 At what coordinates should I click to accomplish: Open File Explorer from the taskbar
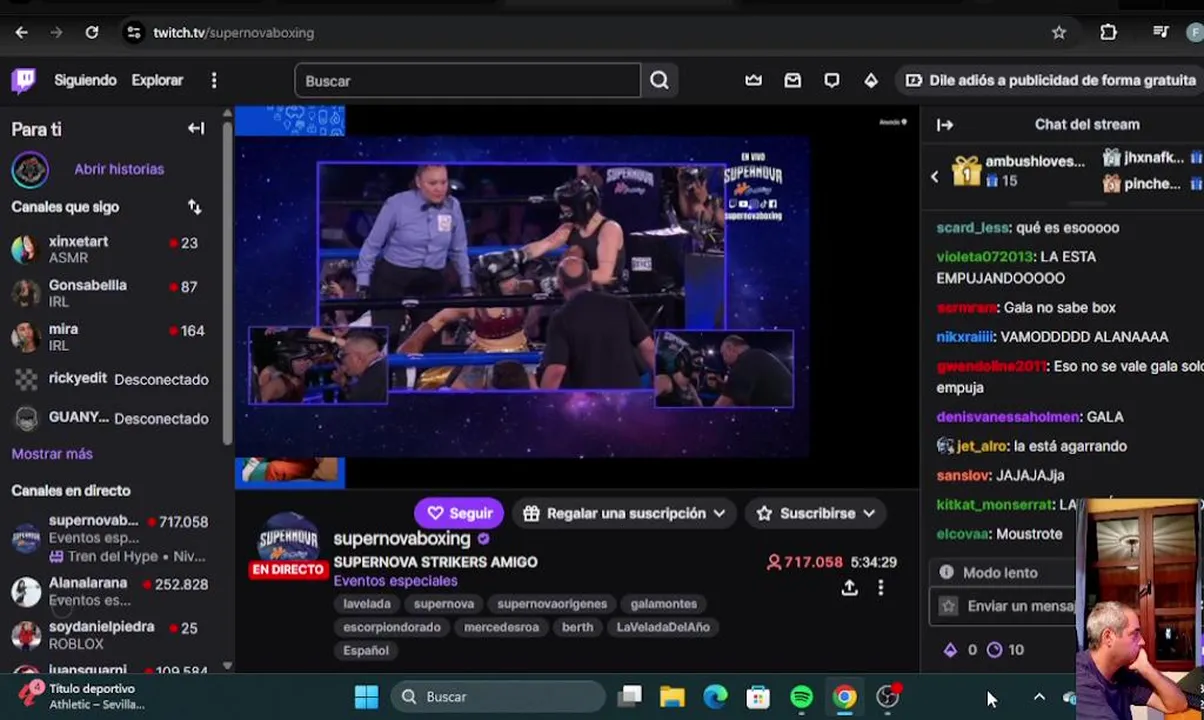[x=672, y=697]
